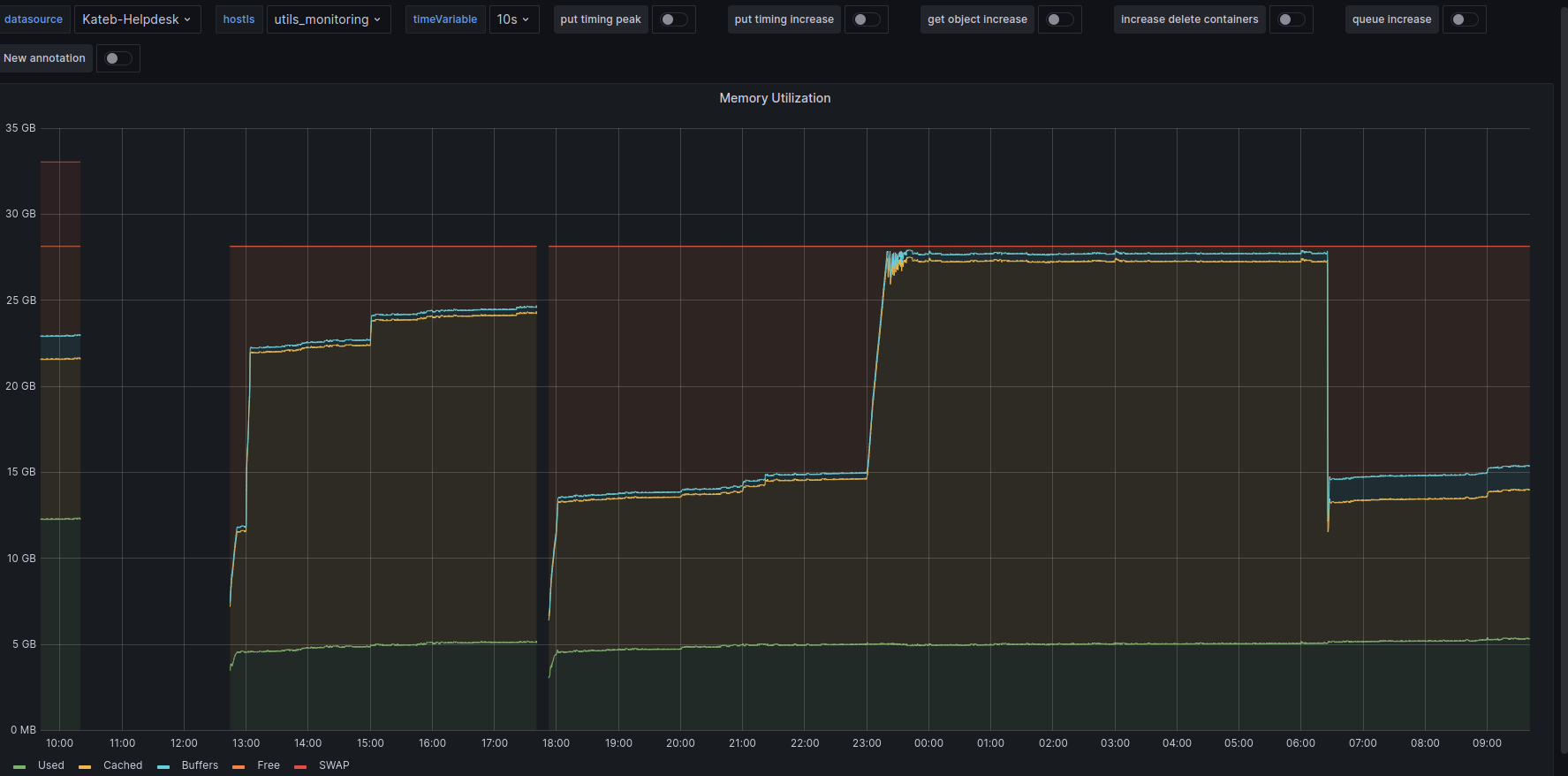
Task: Turn on get object increase annotation
Action: coord(1059,19)
